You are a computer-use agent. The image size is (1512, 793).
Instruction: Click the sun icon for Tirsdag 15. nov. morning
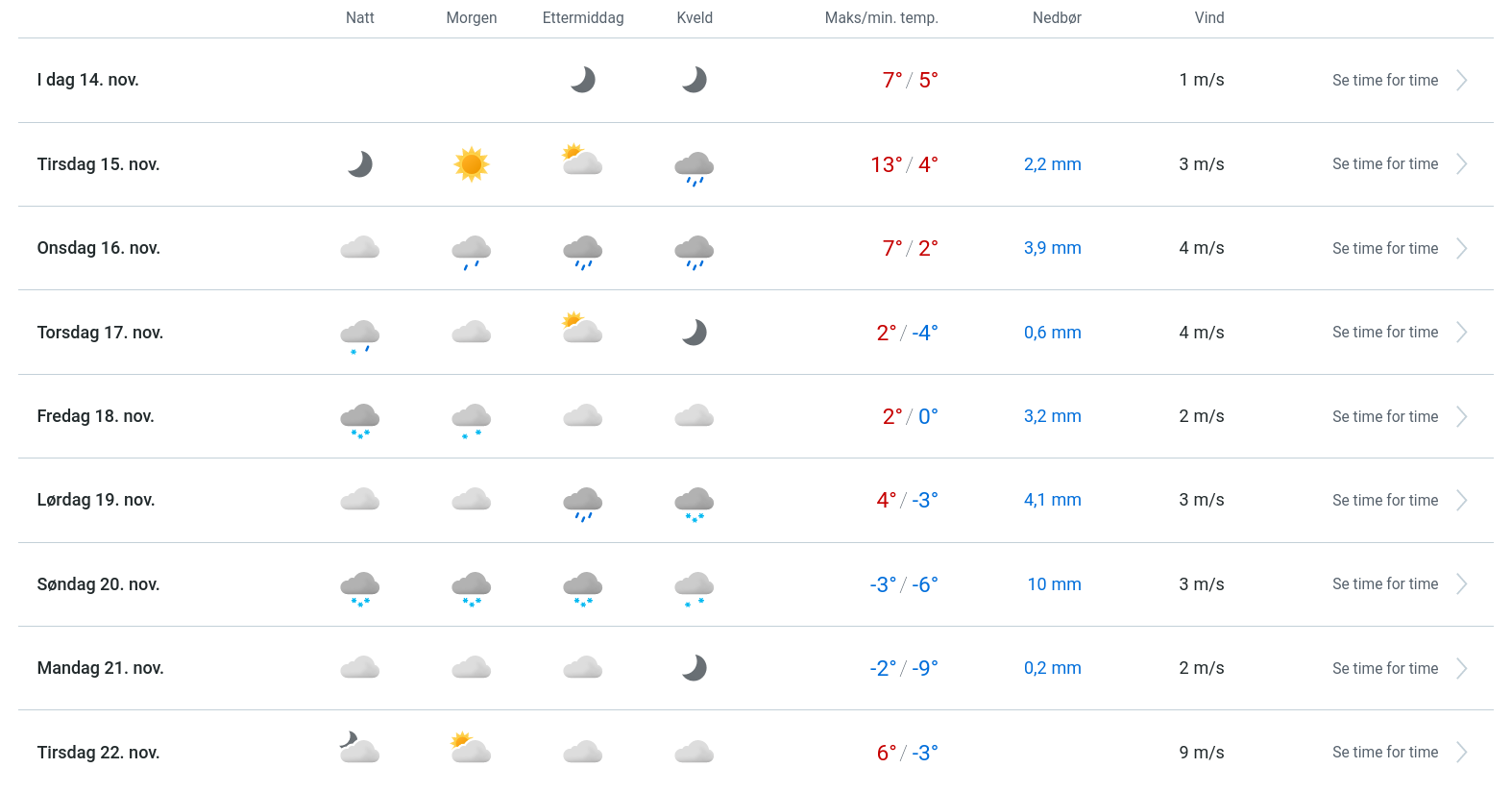[x=471, y=164]
